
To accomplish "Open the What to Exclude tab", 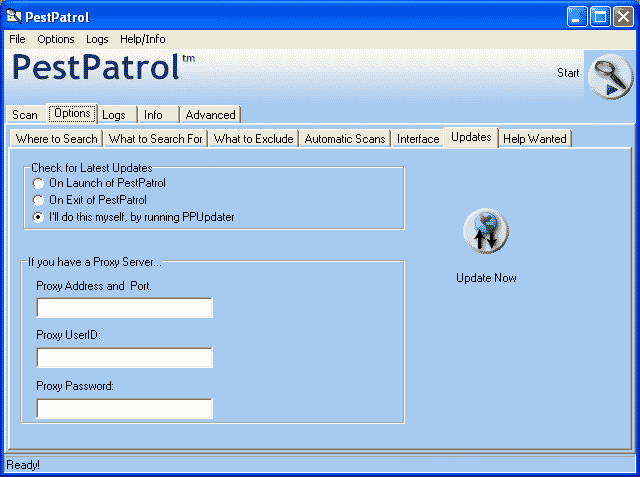I will (253, 139).
